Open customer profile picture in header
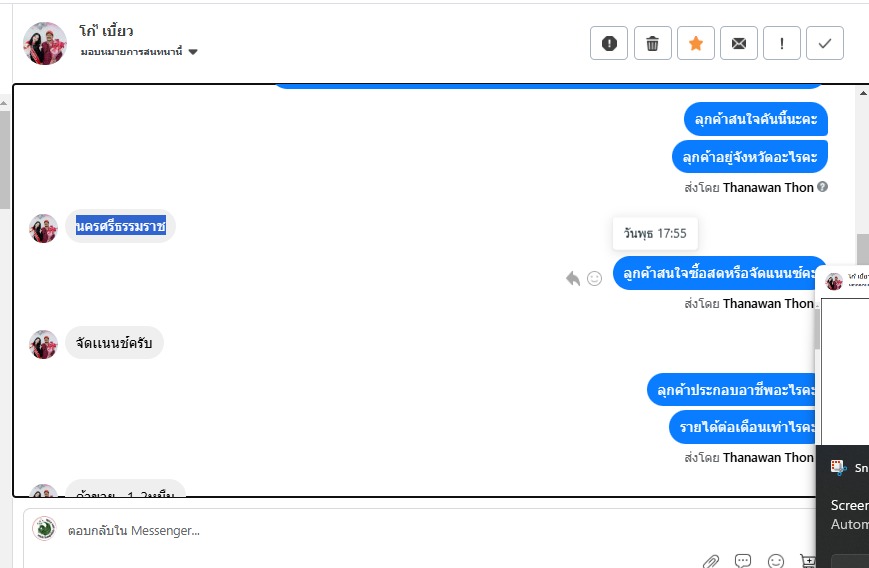Screen dimensions: 869x568 point(45,43)
